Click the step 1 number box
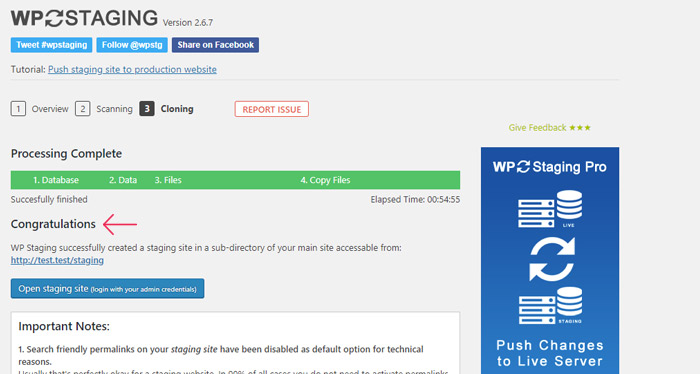Image resolution: width=700 pixels, height=374 pixels. [x=18, y=108]
